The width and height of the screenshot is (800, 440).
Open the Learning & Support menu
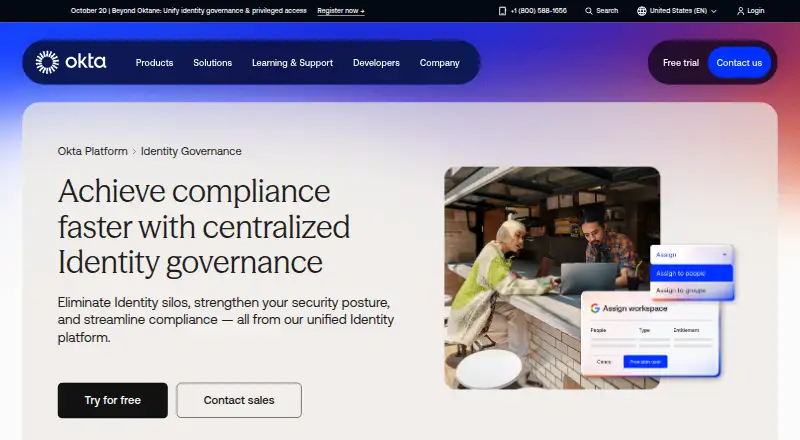(x=292, y=63)
